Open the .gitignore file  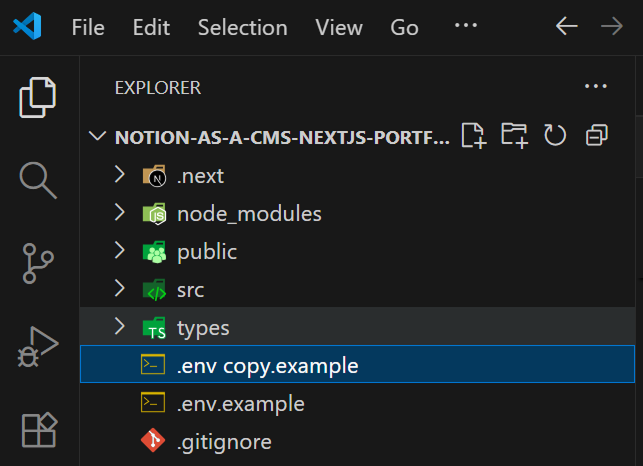[x=224, y=441]
